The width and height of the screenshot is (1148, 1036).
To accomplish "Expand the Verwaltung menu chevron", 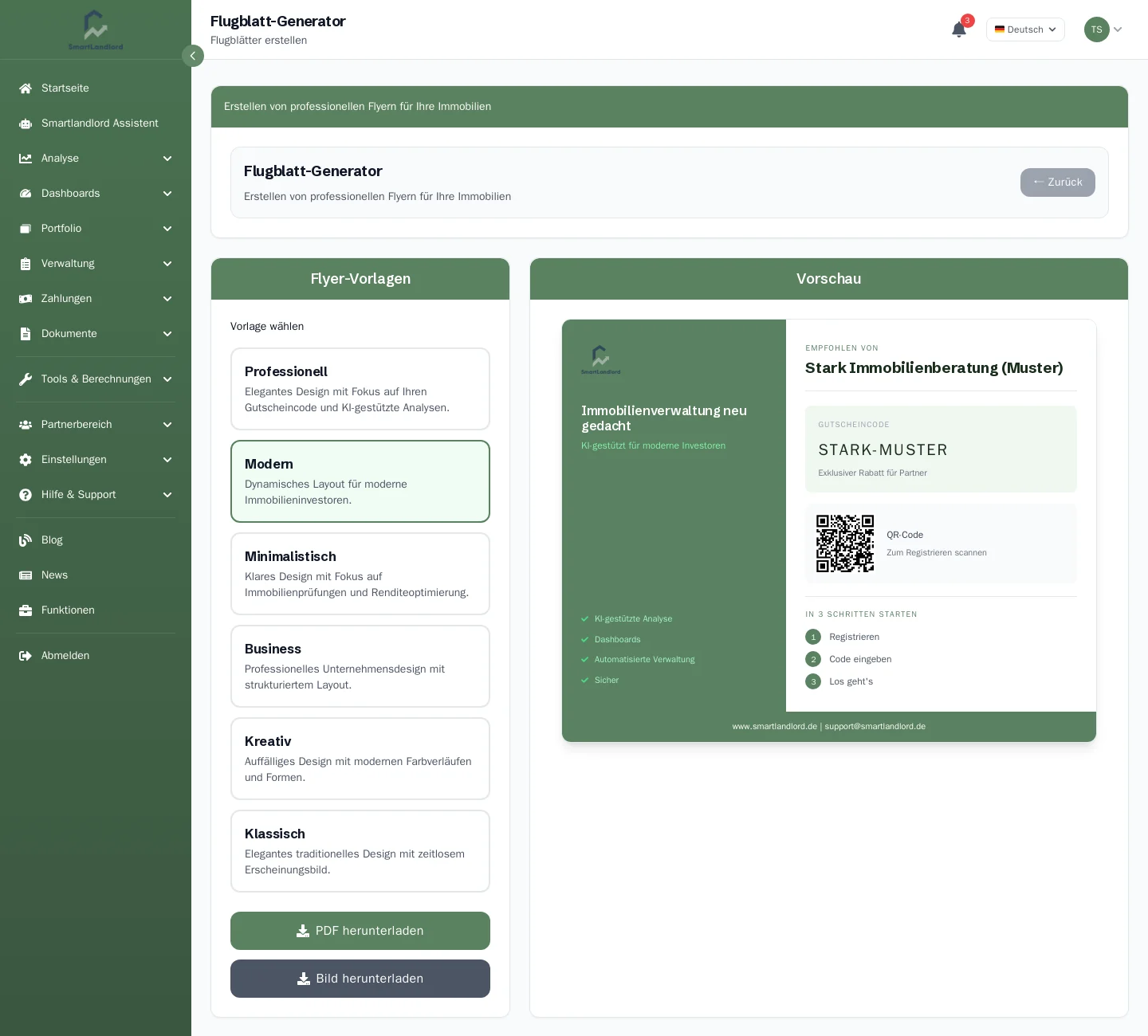I will click(x=167, y=264).
